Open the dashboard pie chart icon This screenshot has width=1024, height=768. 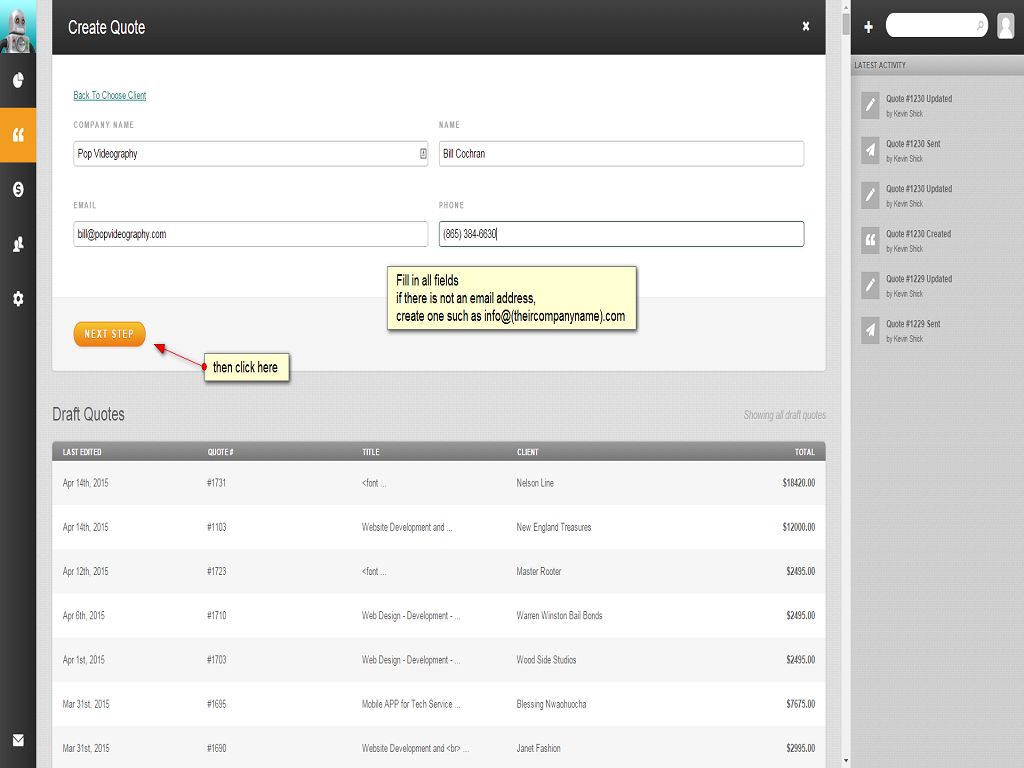(x=18, y=81)
